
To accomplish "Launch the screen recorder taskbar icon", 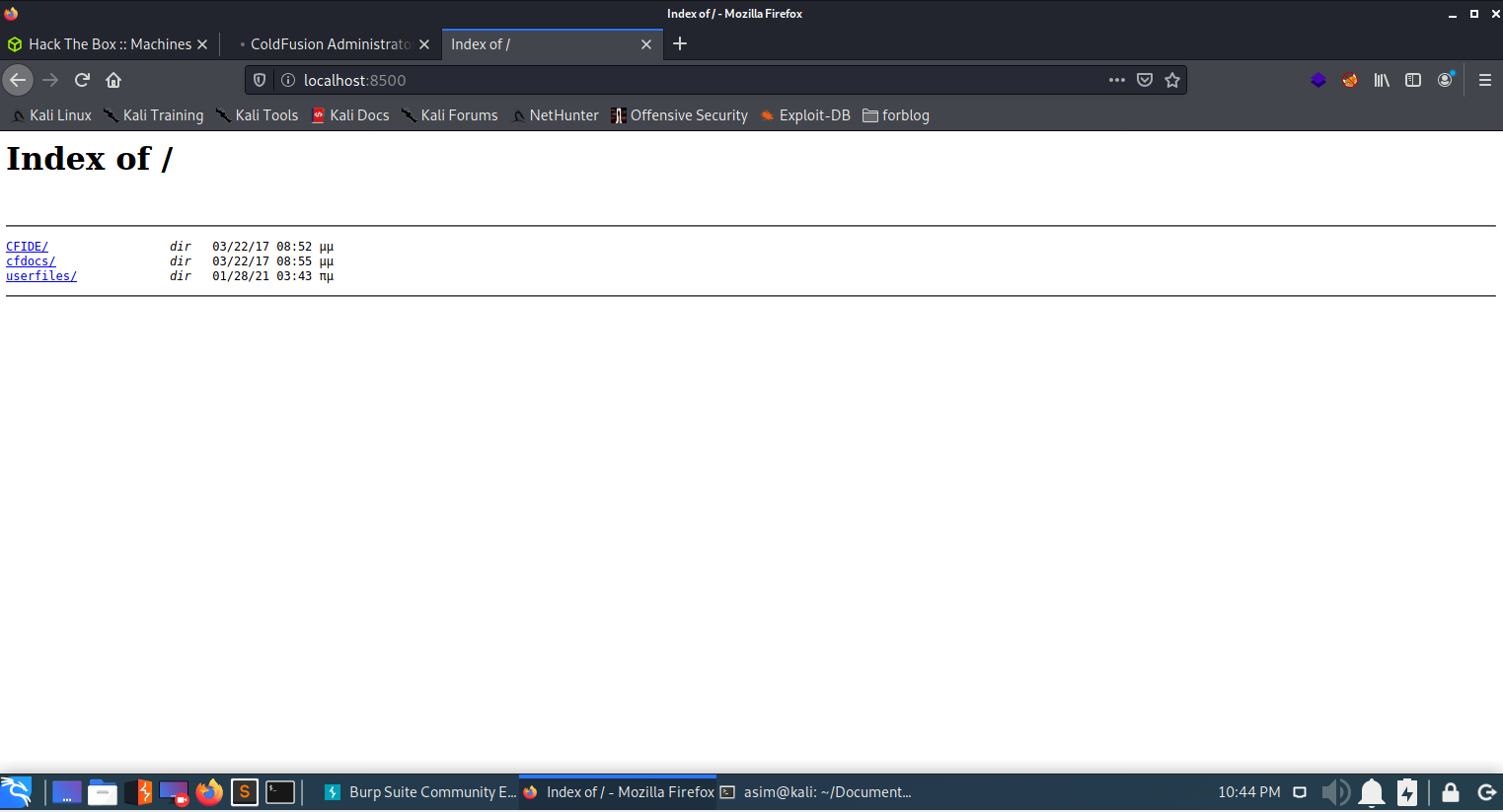I will [174, 792].
